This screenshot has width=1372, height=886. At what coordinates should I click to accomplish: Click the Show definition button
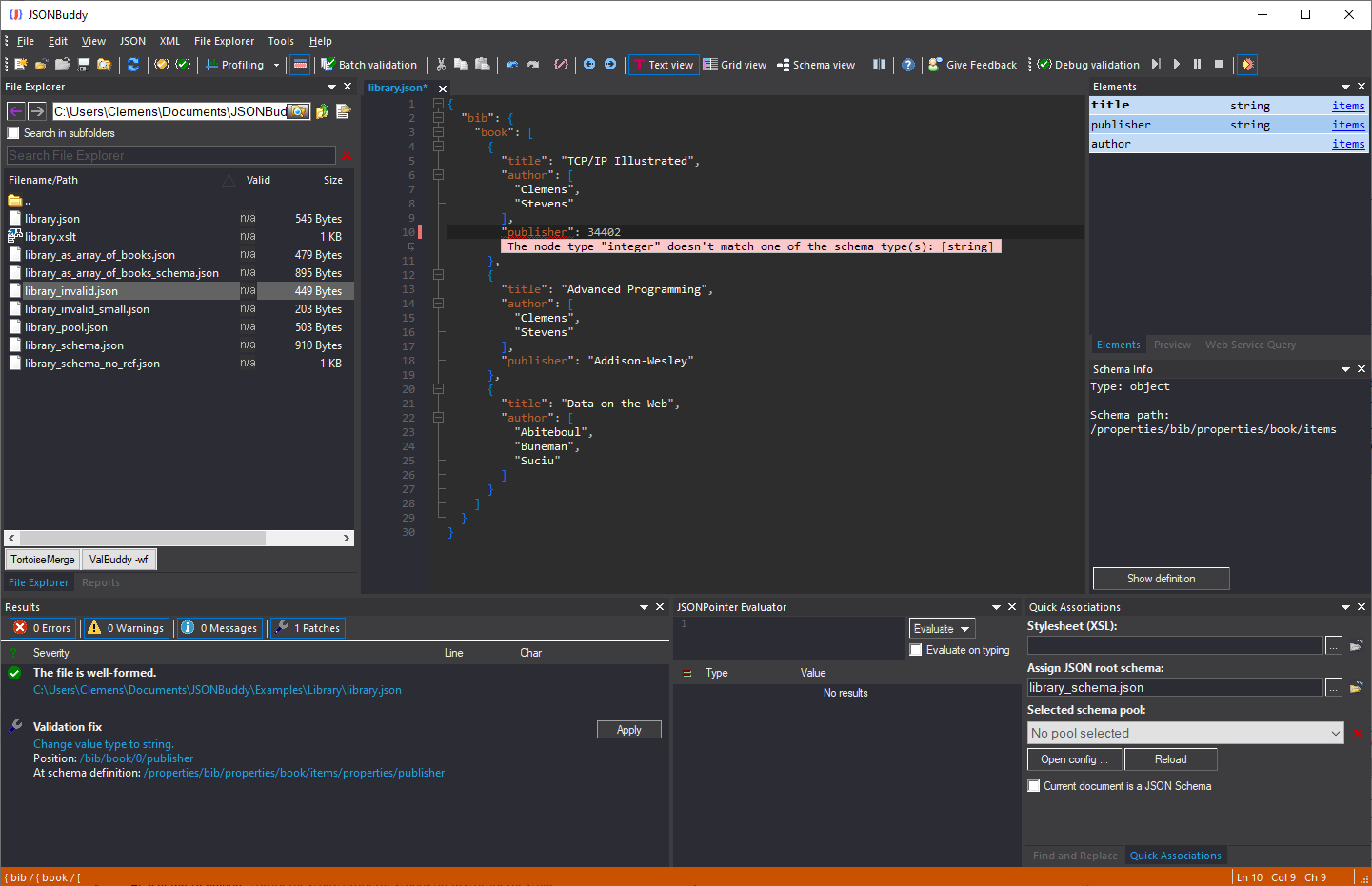1161,579
